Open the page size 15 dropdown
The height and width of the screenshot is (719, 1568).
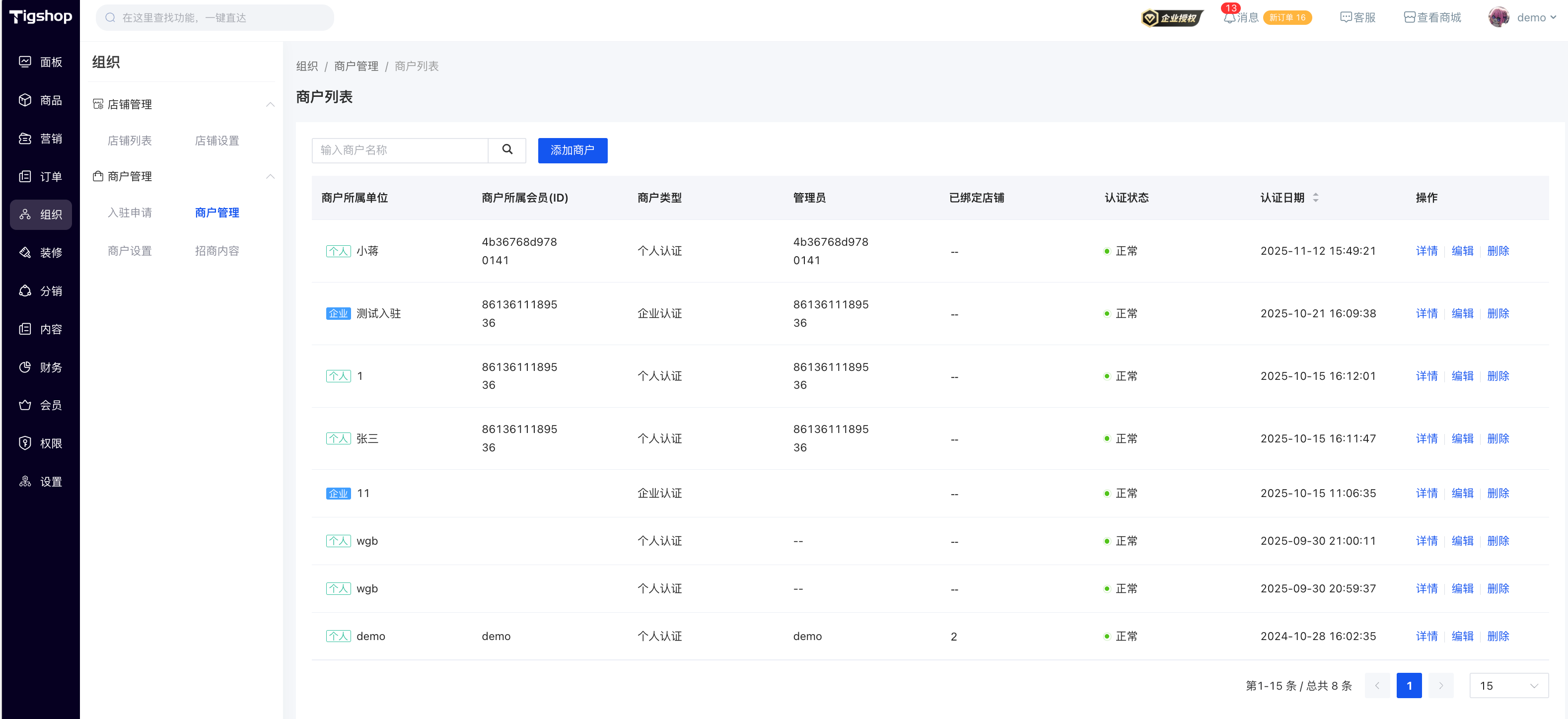point(1508,686)
